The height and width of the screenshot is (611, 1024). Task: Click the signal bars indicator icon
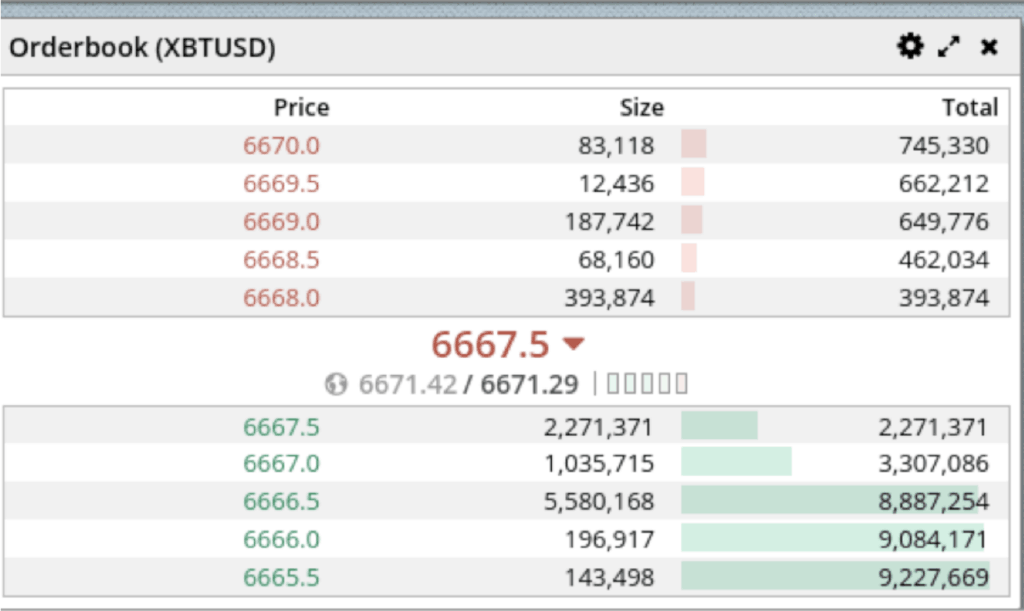click(647, 384)
